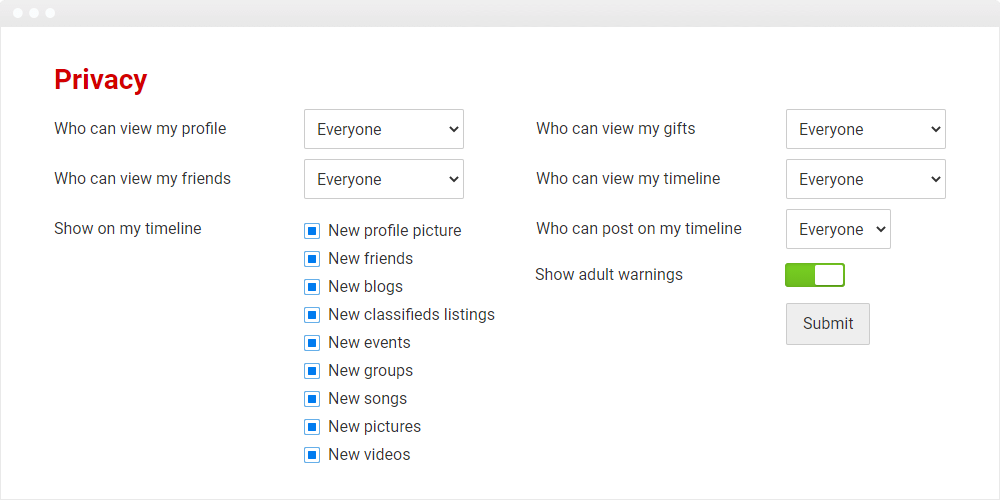Disable New videos on timeline
1000x500 pixels.
click(x=312, y=455)
